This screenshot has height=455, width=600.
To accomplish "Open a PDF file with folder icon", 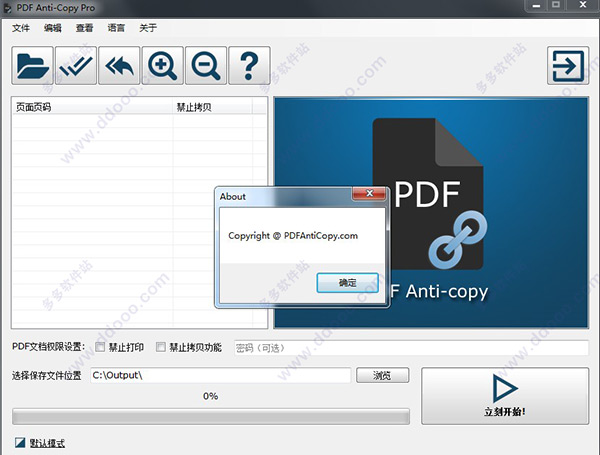I will click(33, 65).
